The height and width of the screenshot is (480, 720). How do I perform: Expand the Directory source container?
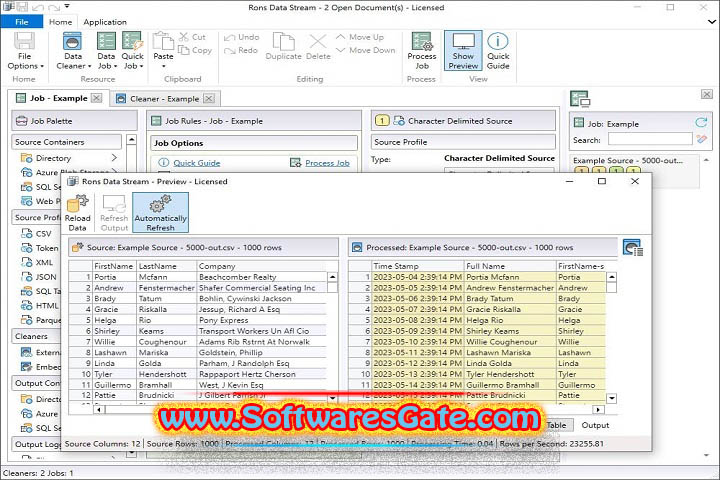[x=114, y=158]
